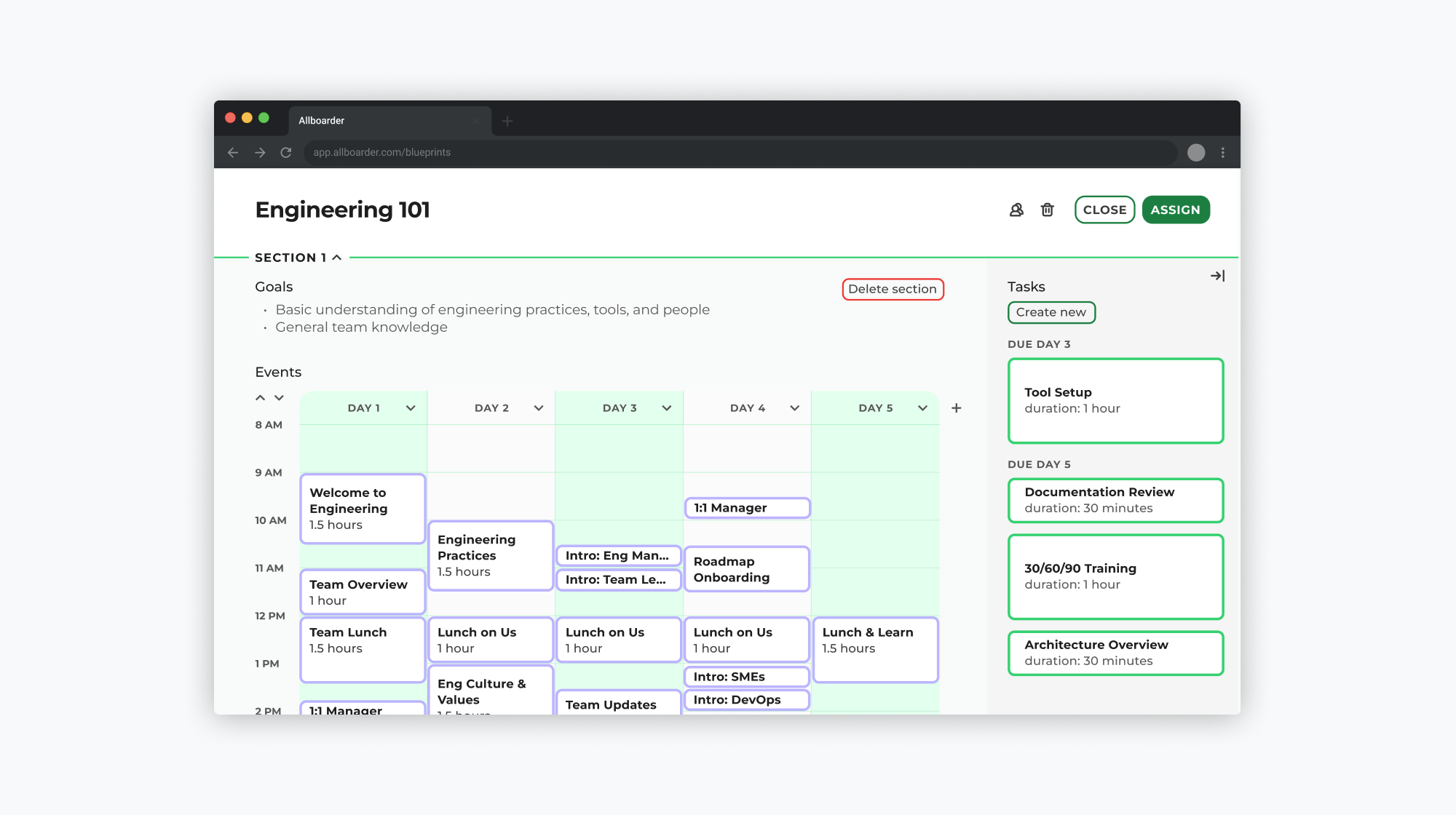The height and width of the screenshot is (815, 1456).
Task: Click the trash delete blueprint icon
Action: tap(1047, 210)
